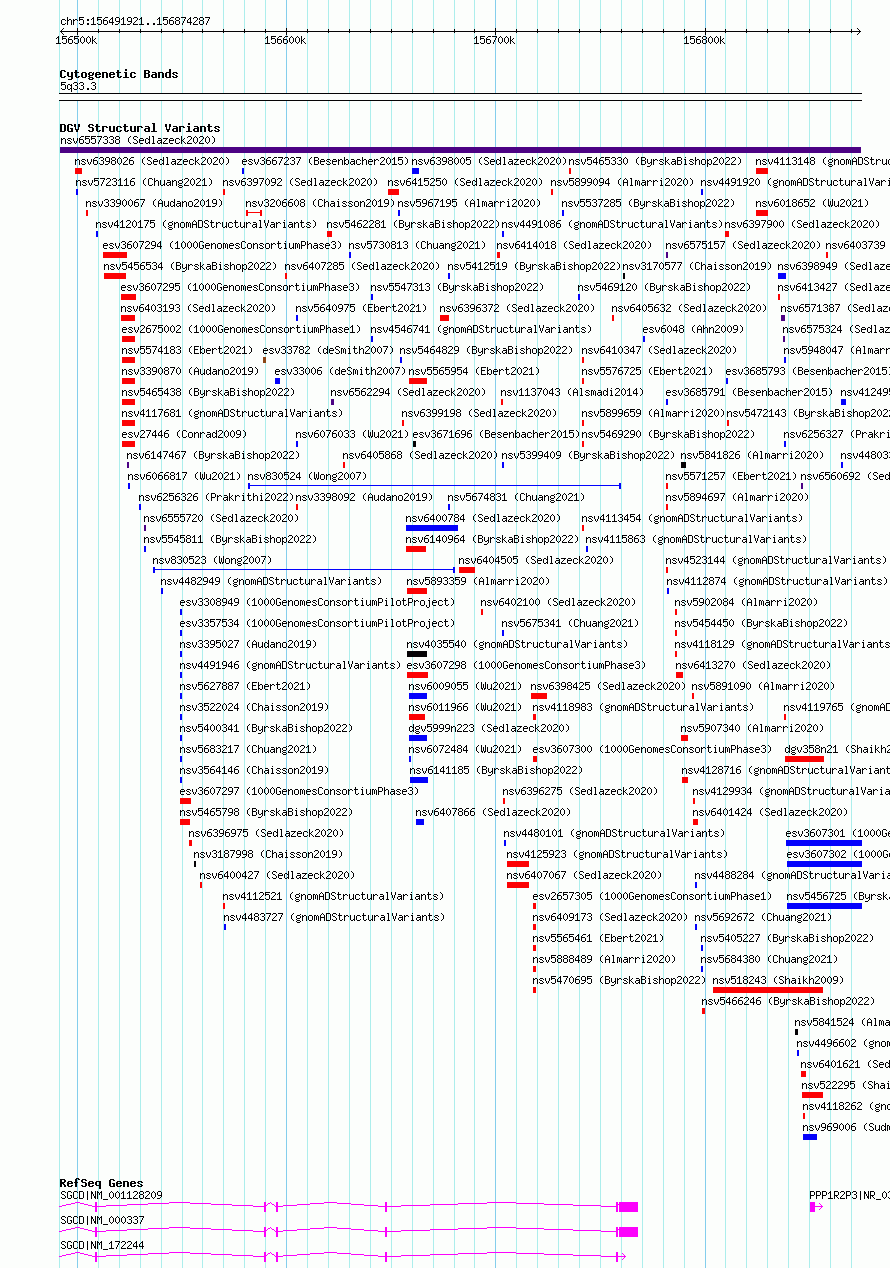This screenshot has height=1268, width=890.
Task: Click variant nsv830524 (Wong2007) label
Action: (x=307, y=476)
